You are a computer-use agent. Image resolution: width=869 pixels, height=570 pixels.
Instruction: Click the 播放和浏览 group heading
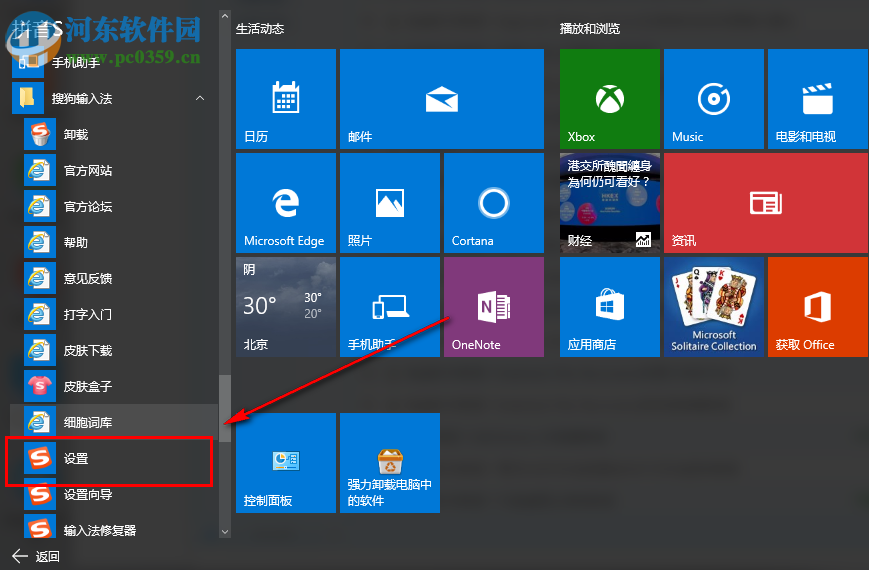[x=590, y=29]
